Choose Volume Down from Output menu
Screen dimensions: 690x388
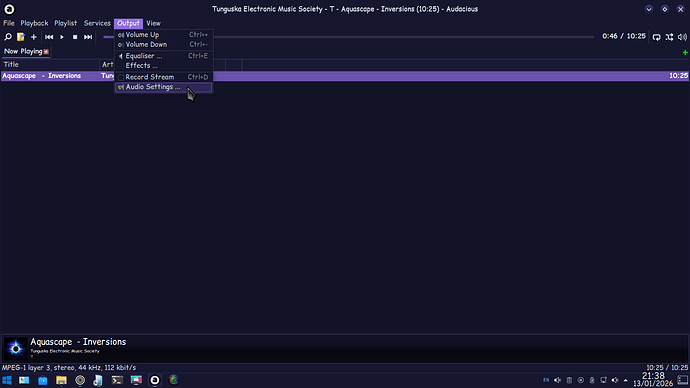click(164, 44)
